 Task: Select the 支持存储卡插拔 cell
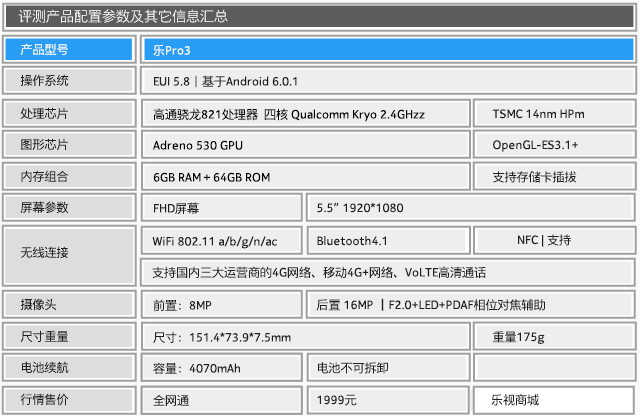[x=555, y=177]
